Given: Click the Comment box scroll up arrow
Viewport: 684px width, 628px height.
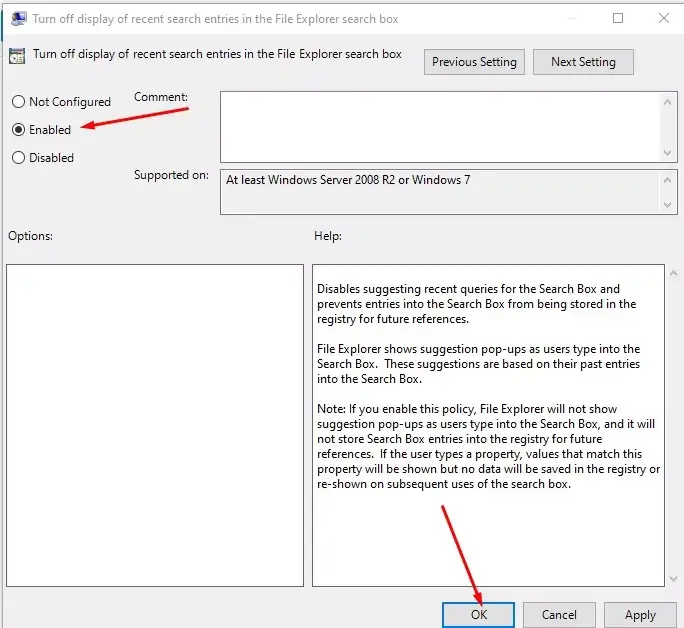Looking at the screenshot, I should coord(667,102).
